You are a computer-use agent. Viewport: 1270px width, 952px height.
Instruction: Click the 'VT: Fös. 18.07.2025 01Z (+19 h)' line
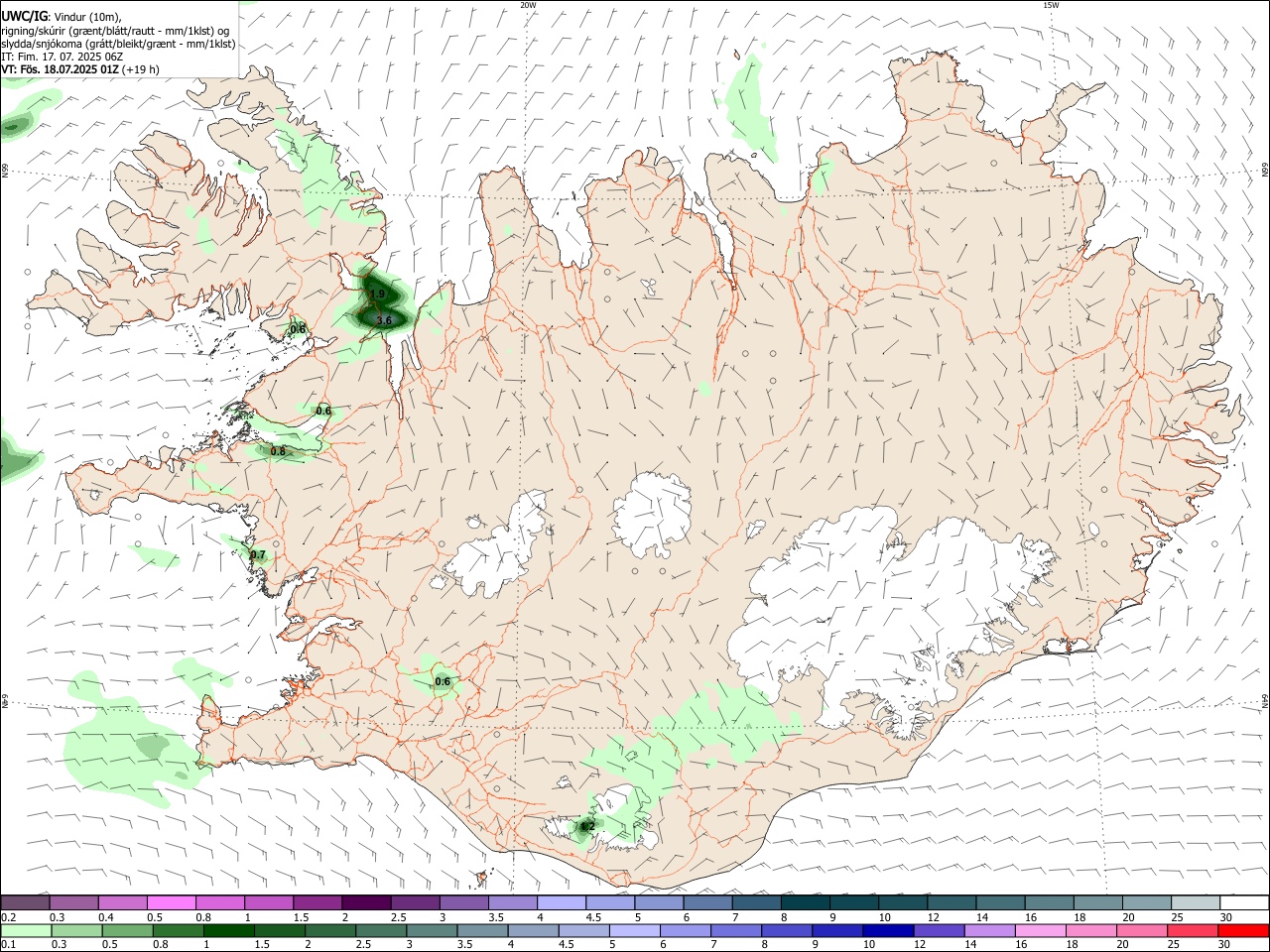pos(80,69)
